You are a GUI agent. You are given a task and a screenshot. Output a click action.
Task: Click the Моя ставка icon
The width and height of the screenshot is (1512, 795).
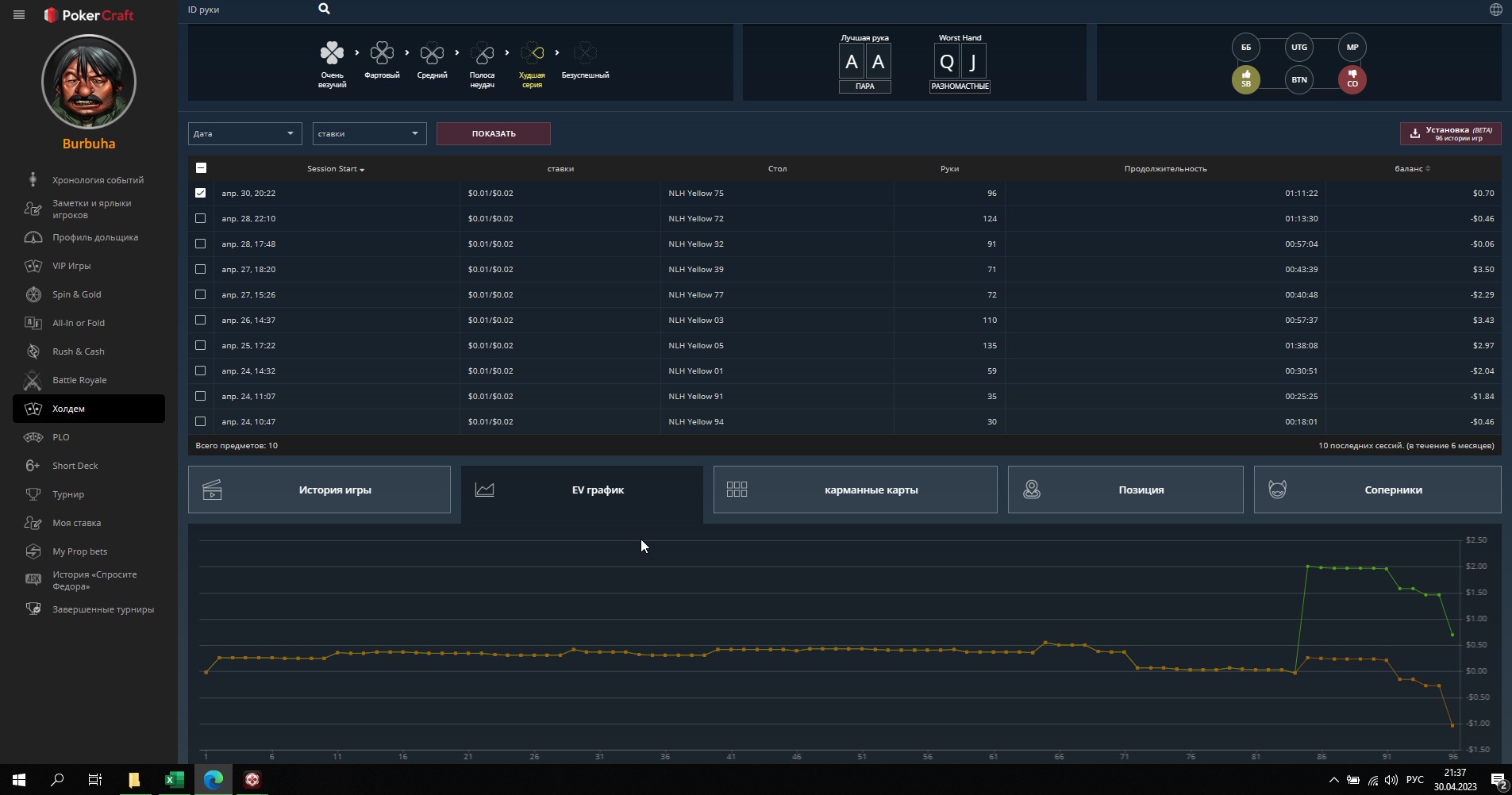click(33, 523)
